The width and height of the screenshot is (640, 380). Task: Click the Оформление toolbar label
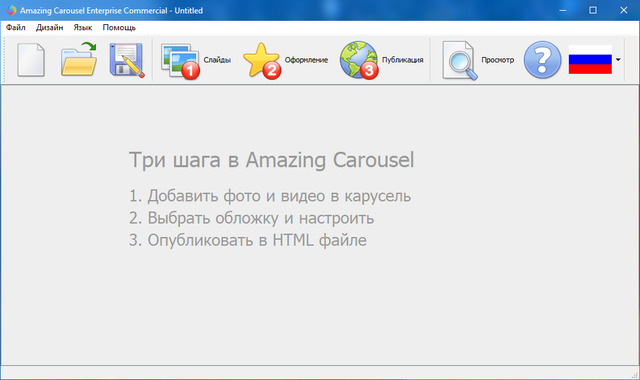(306, 60)
